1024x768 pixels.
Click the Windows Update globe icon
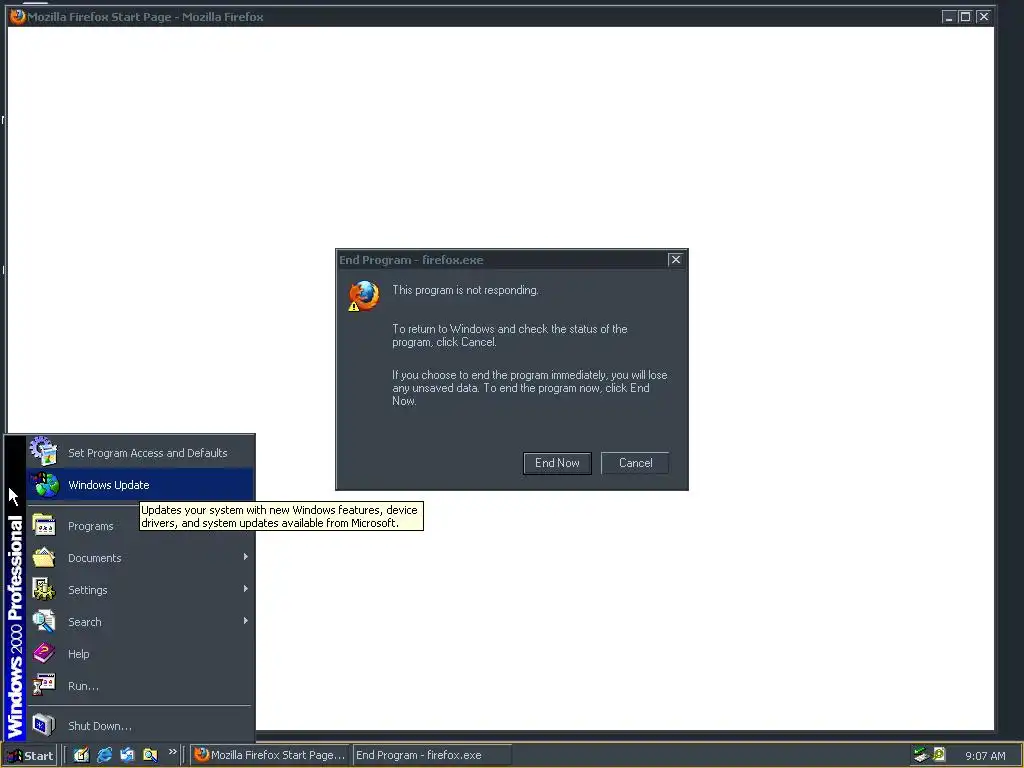(x=45, y=485)
